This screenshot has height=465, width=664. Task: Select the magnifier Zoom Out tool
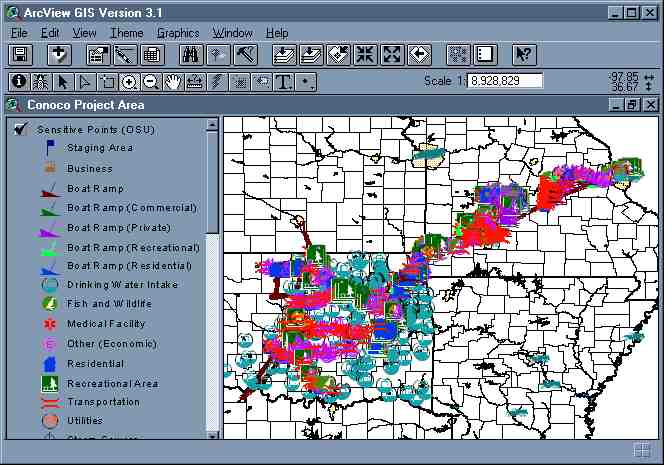[151, 82]
